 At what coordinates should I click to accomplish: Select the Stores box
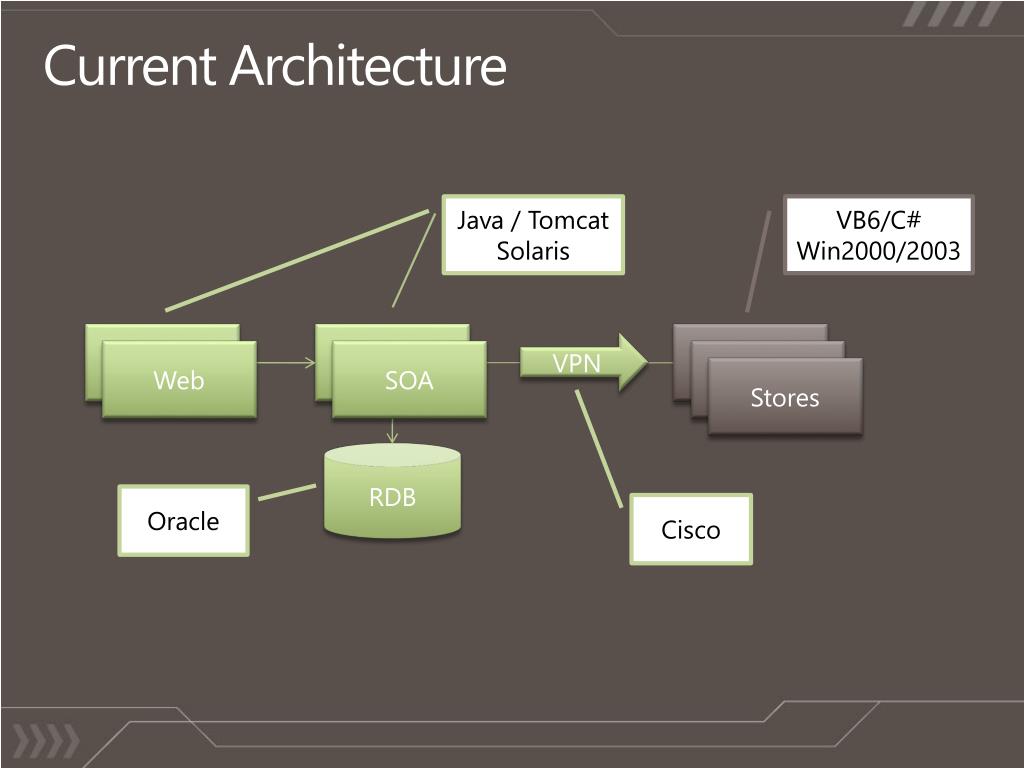(785, 396)
